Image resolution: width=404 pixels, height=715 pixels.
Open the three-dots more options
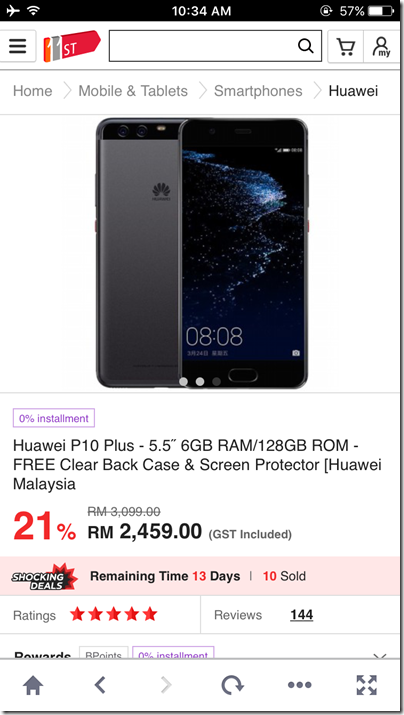[x=300, y=685]
